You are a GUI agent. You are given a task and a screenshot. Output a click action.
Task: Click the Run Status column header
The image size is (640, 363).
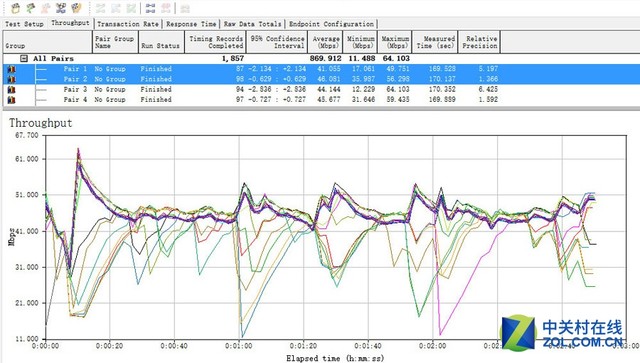(161, 42)
